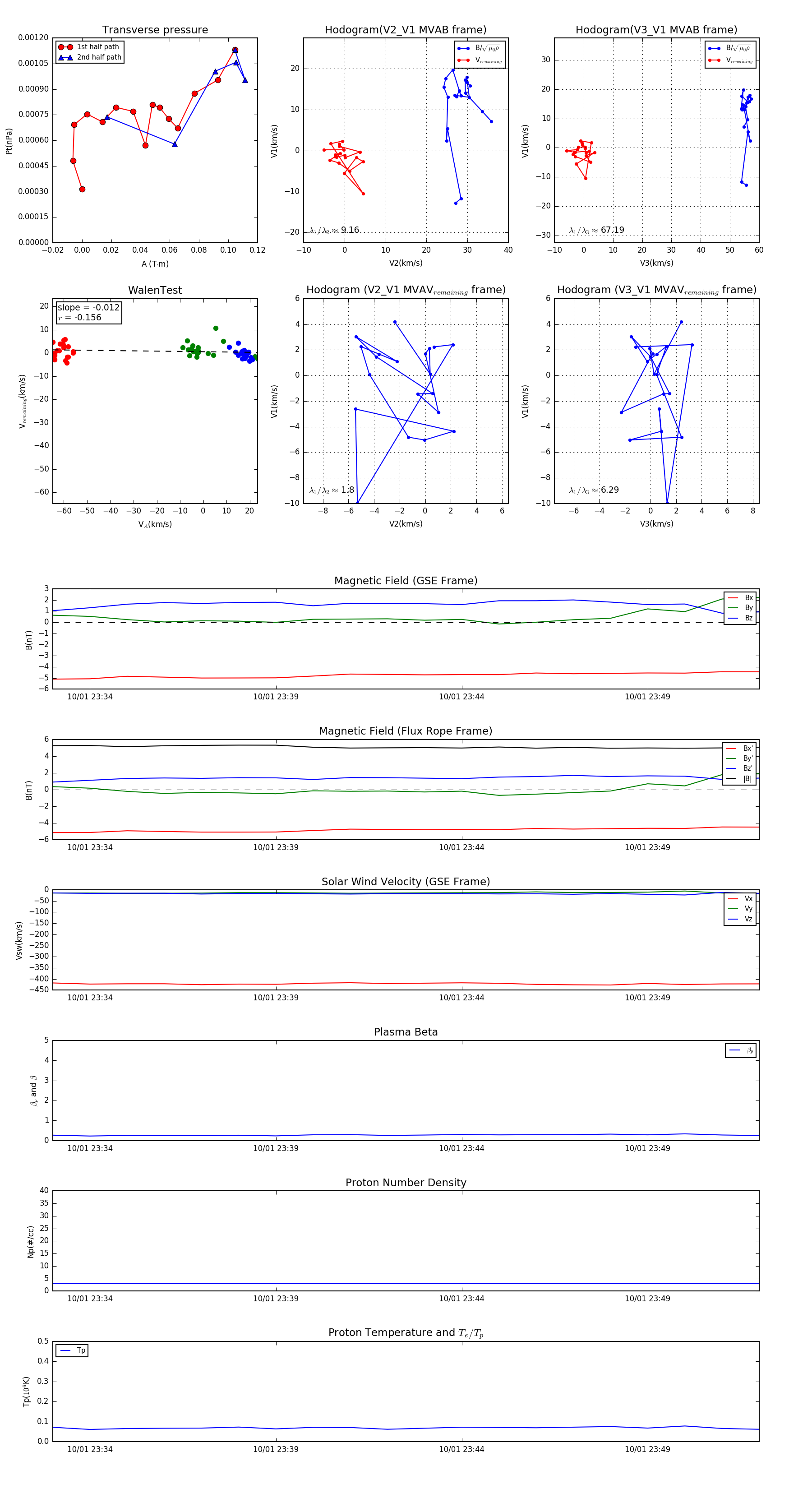This screenshot has width=812, height=1489.
Task: Click 'Magnetic Field (GSE Frame)' title
Action: (406, 581)
